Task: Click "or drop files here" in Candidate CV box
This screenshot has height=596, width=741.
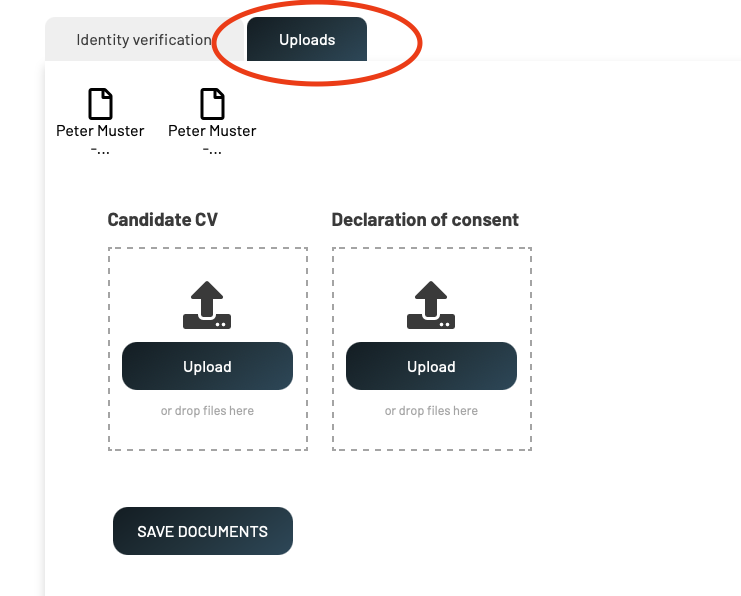Action: (x=207, y=411)
